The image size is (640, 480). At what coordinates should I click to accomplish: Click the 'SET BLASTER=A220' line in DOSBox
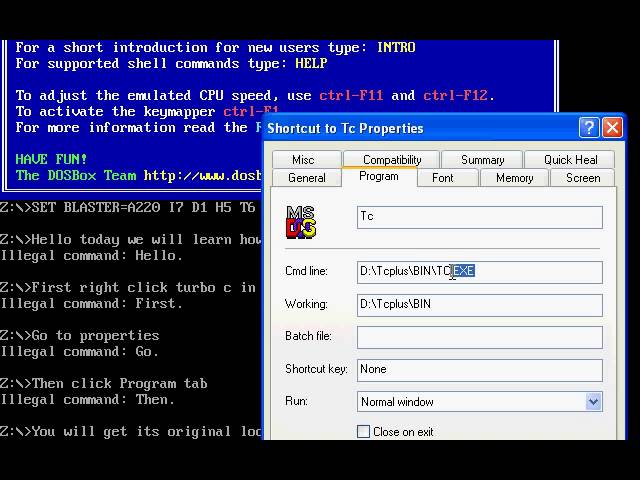128,207
